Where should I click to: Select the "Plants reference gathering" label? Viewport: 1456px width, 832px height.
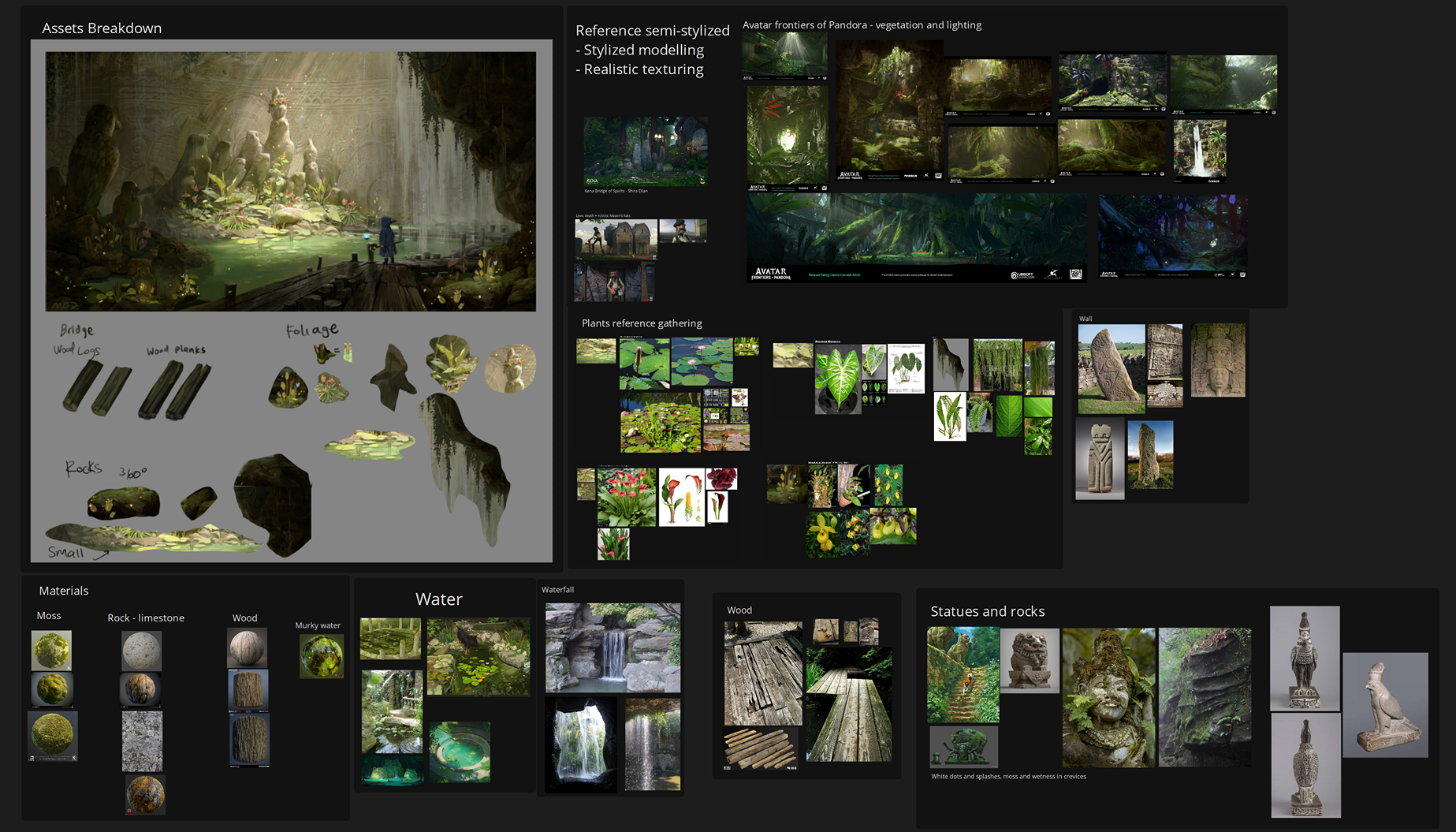click(642, 323)
